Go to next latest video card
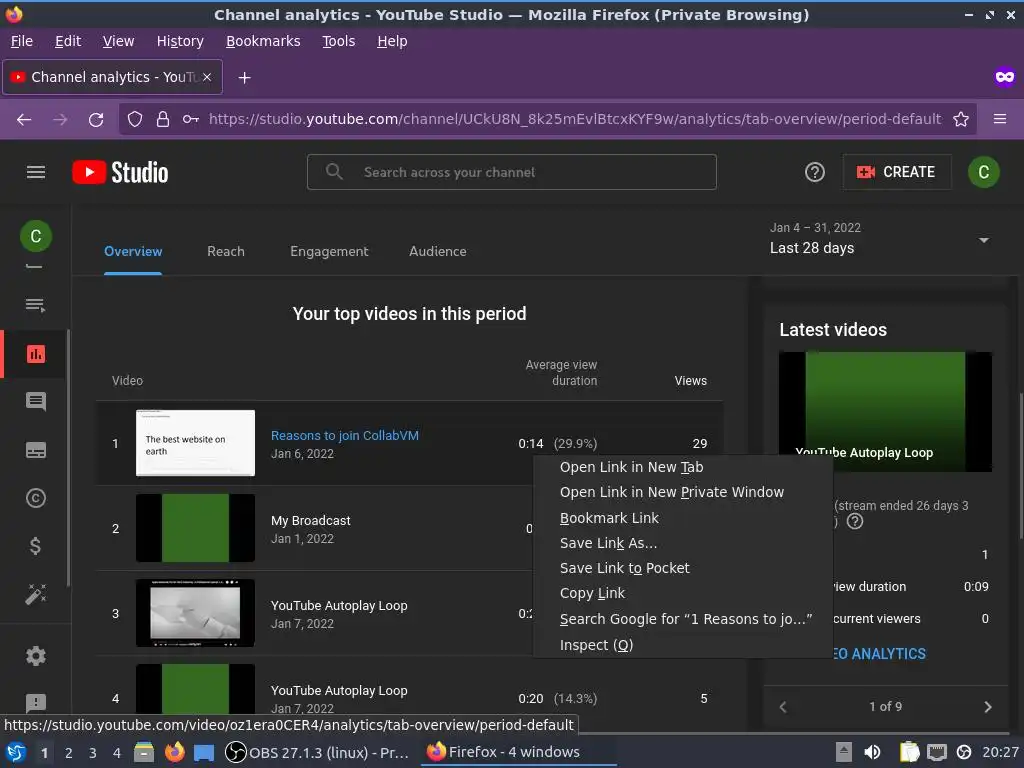1024x768 pixels. (987, 707)
